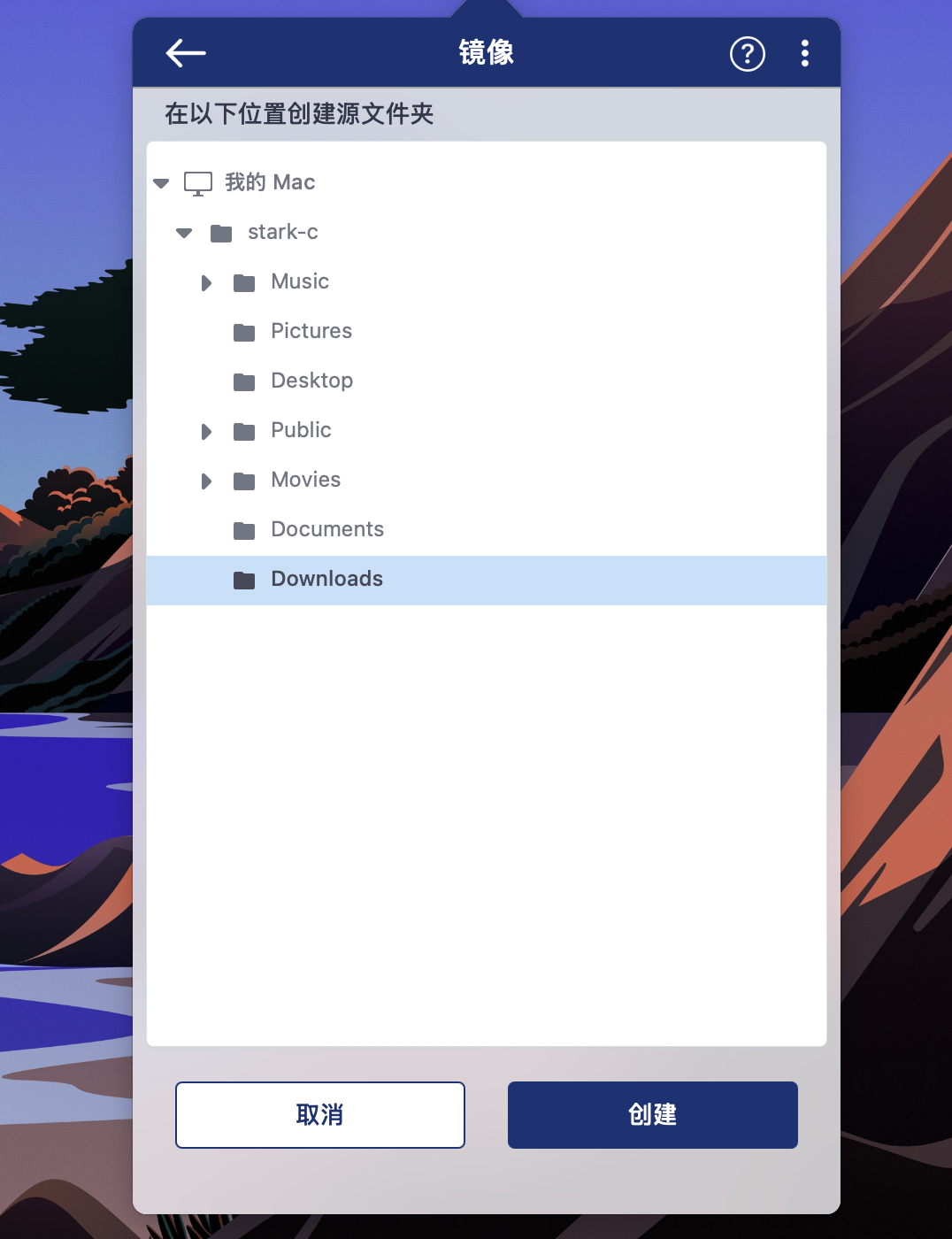Click the Desktop folder icon
This screenshot has width=952, height=1239.
pos(244,382)
